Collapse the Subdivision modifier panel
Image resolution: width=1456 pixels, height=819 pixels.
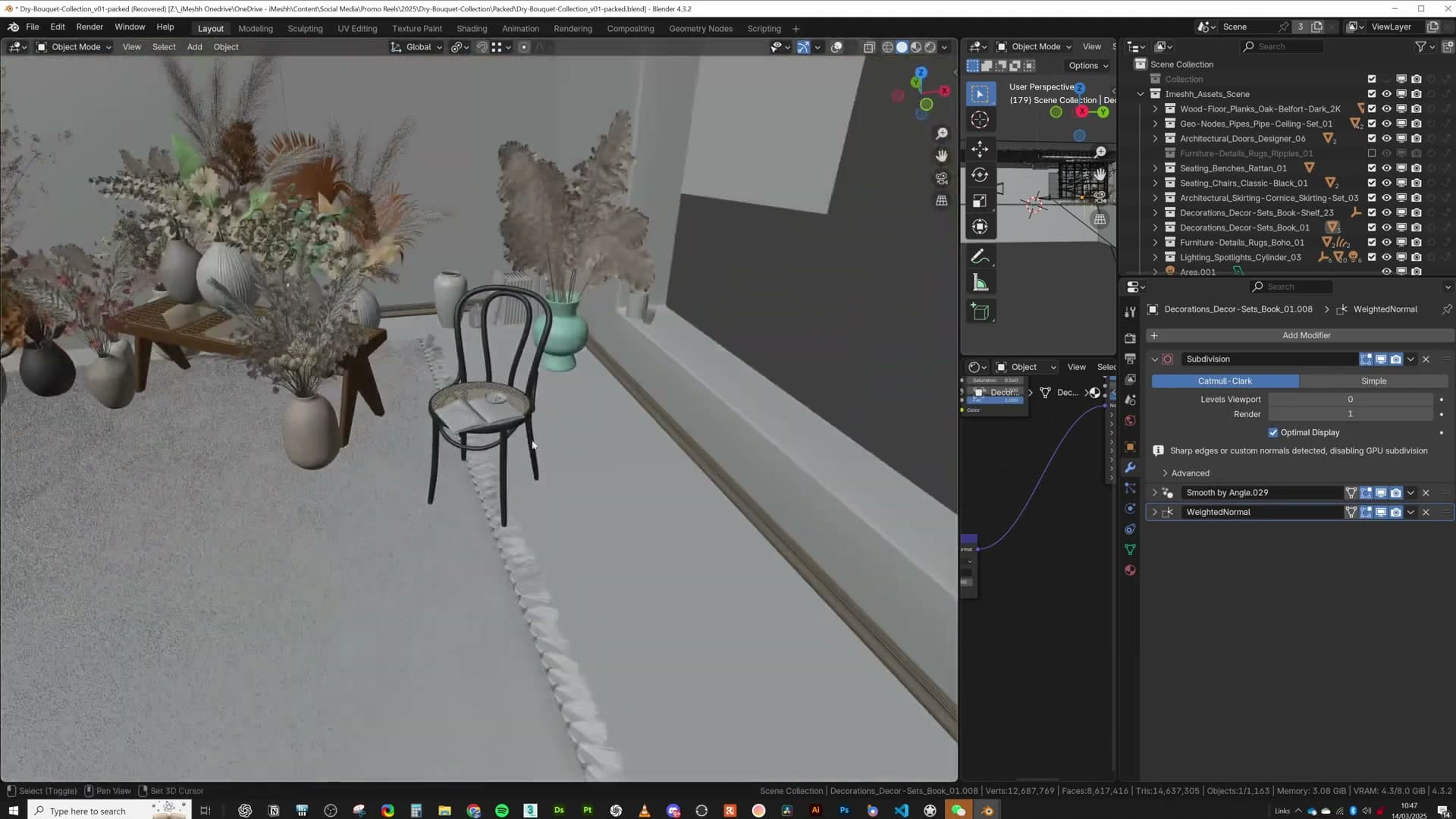pyautogui.click(x=1155, y=359)
